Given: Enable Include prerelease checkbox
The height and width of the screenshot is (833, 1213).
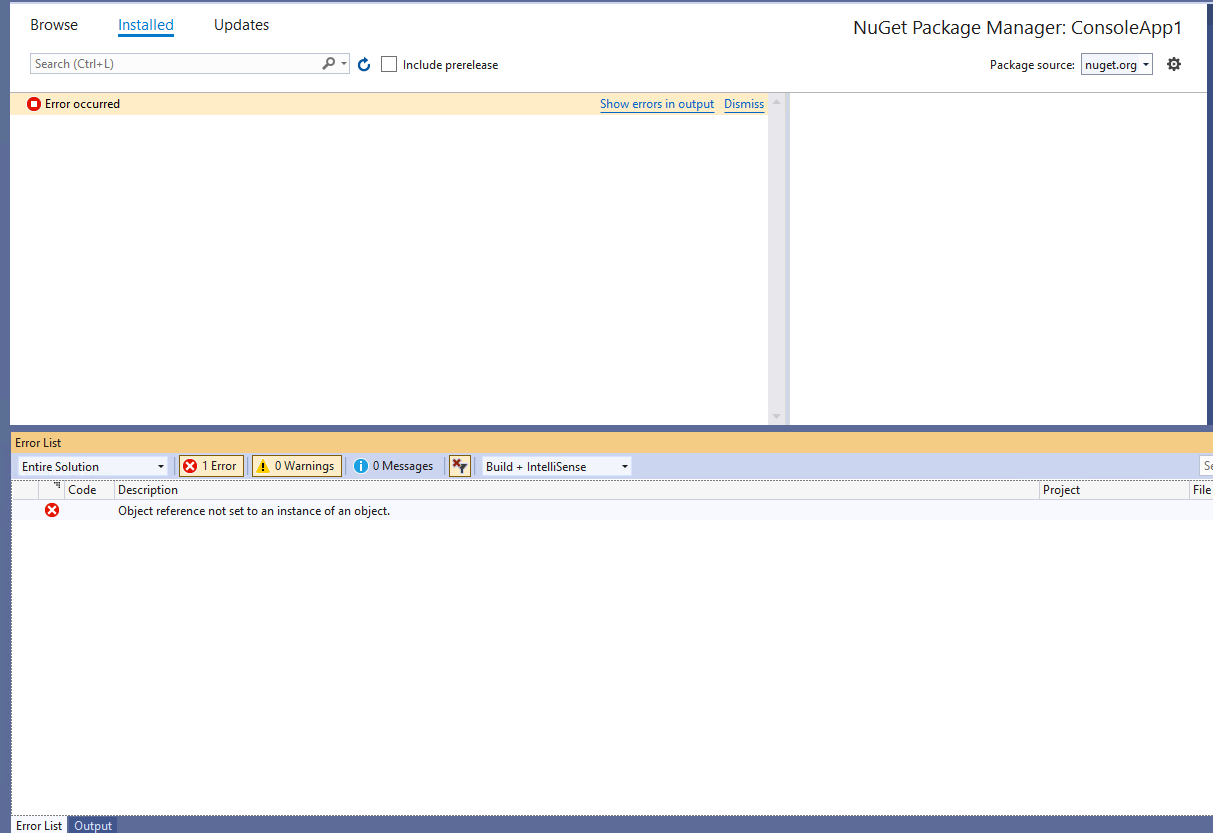Looking at the screenshot, I should coord(389,64).
